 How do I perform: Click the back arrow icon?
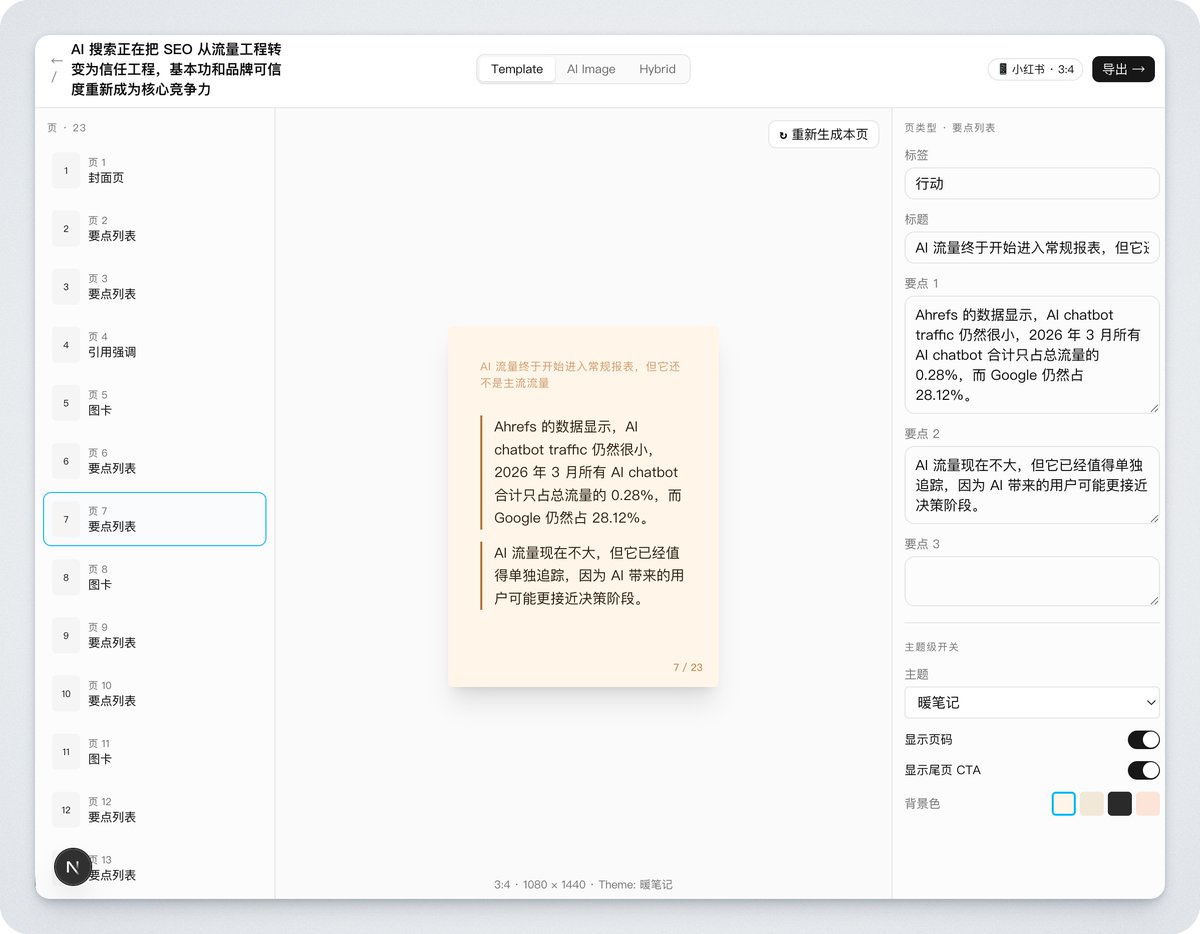point(56,60)
